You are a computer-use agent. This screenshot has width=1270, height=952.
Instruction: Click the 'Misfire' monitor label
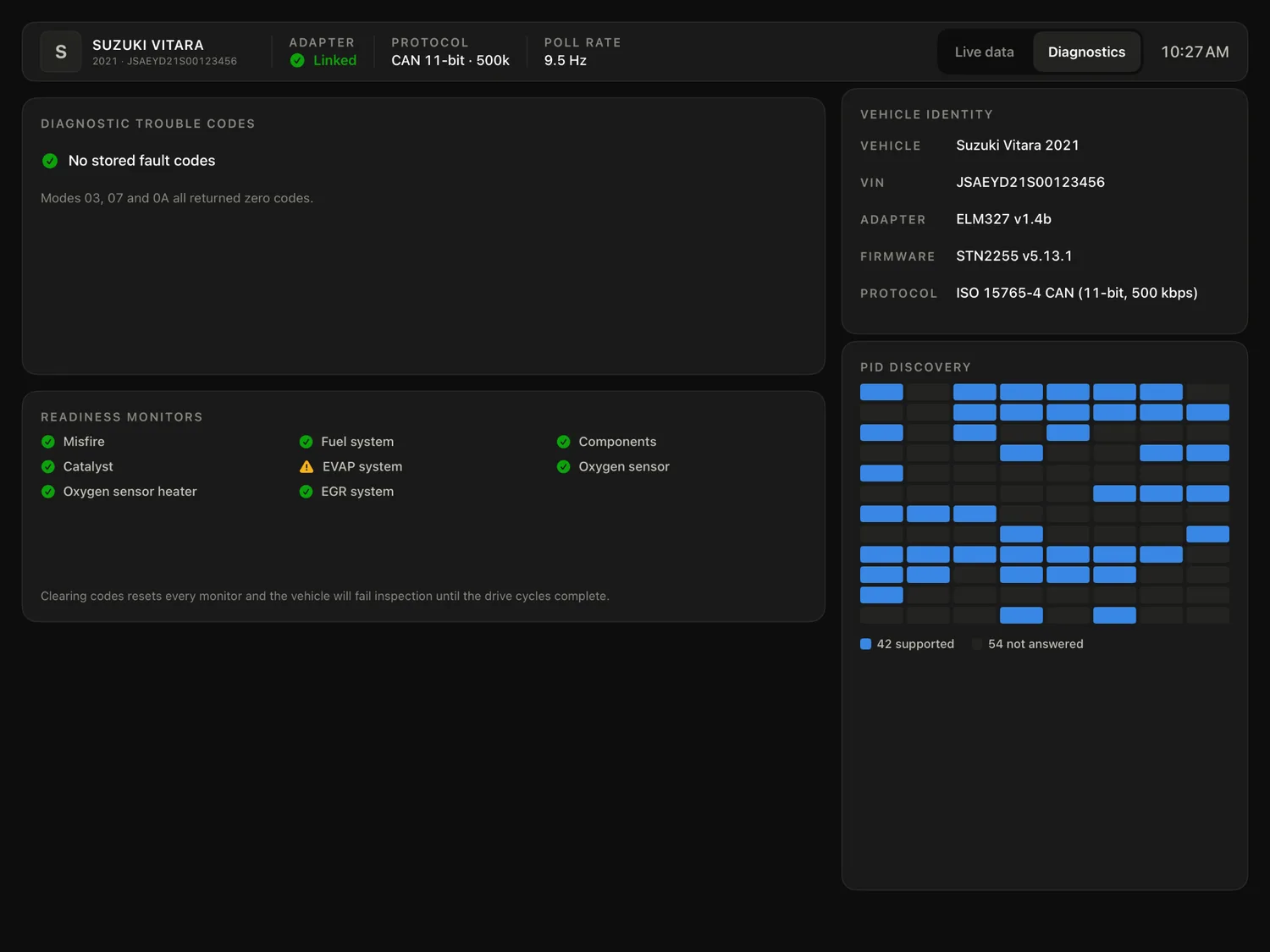pyautogui.click(x=84, y=442)
